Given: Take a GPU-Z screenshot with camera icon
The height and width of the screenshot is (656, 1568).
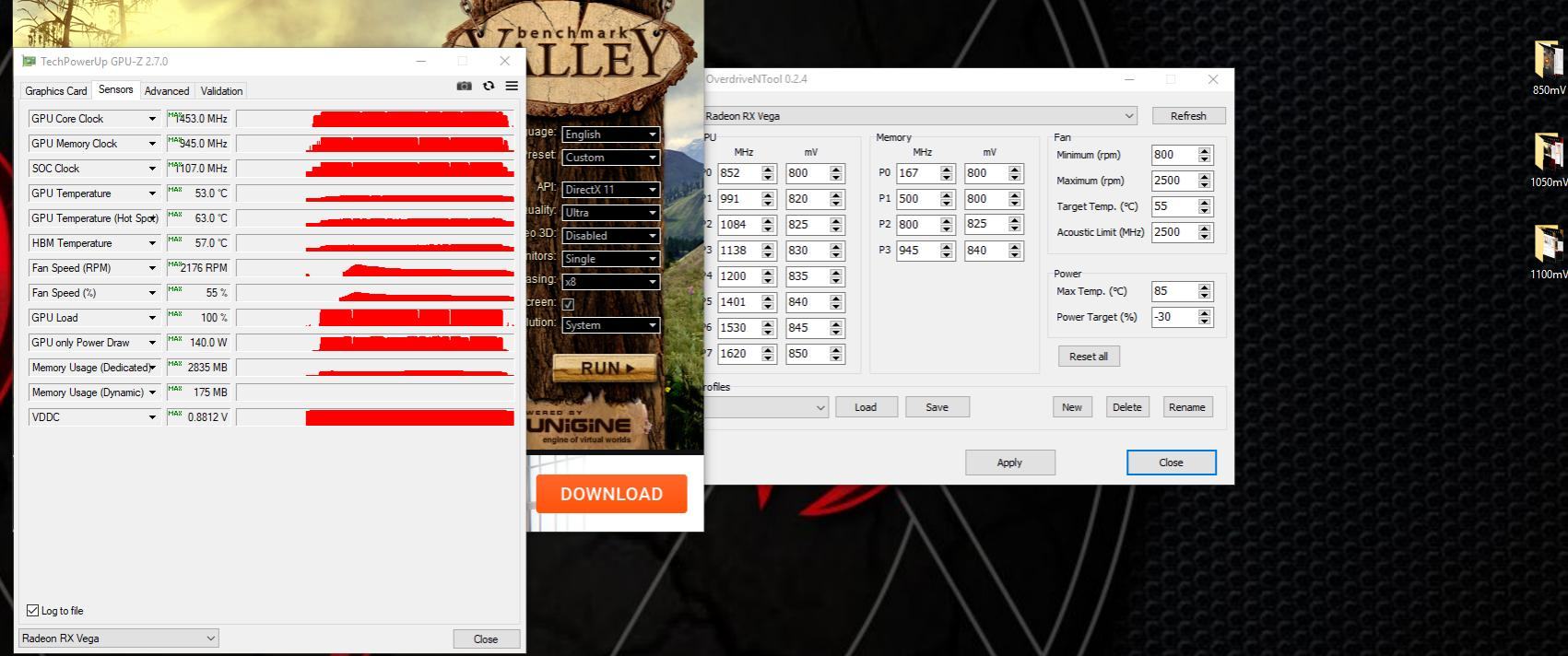Looking at the screenshot, I should click(464, 86).
